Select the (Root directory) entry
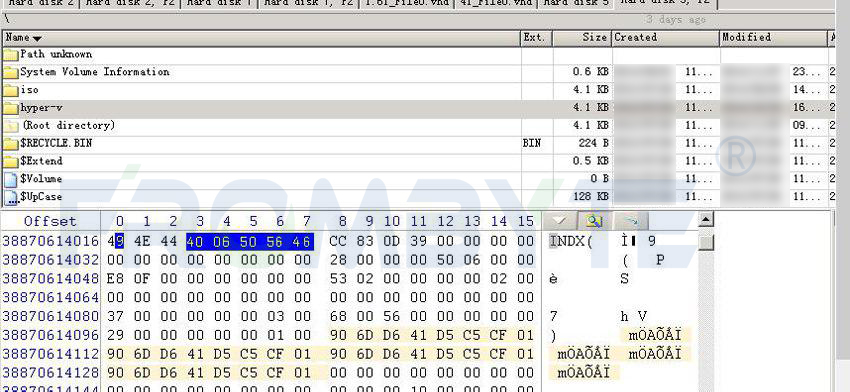 tap(68, 125)
